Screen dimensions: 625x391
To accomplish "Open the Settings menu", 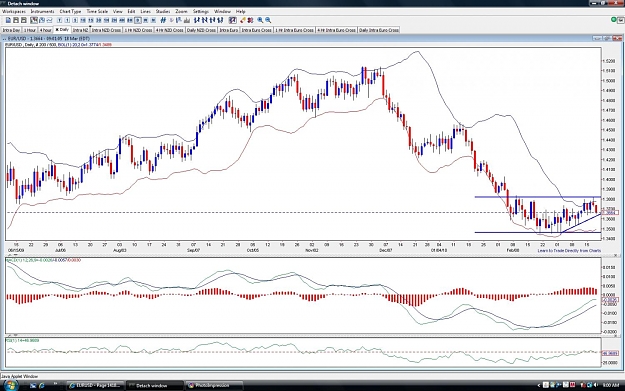I will (x=200, y=12).
